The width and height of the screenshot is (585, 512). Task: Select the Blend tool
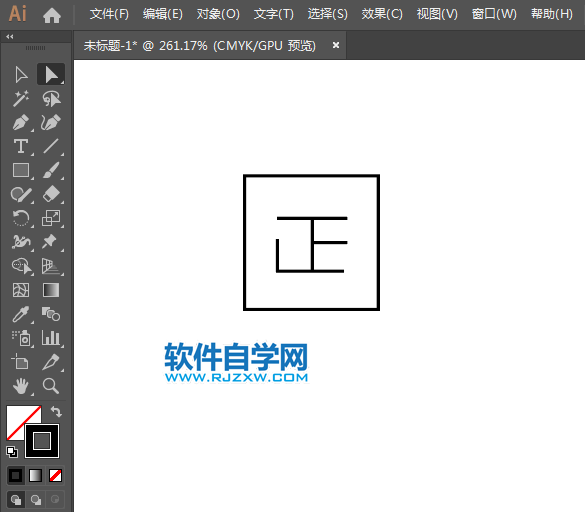pyautogui.click(x=51, y=314)
